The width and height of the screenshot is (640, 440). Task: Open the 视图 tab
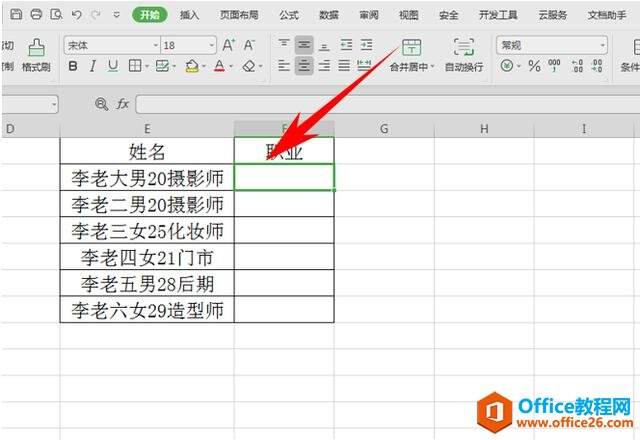tap(409, 15)
